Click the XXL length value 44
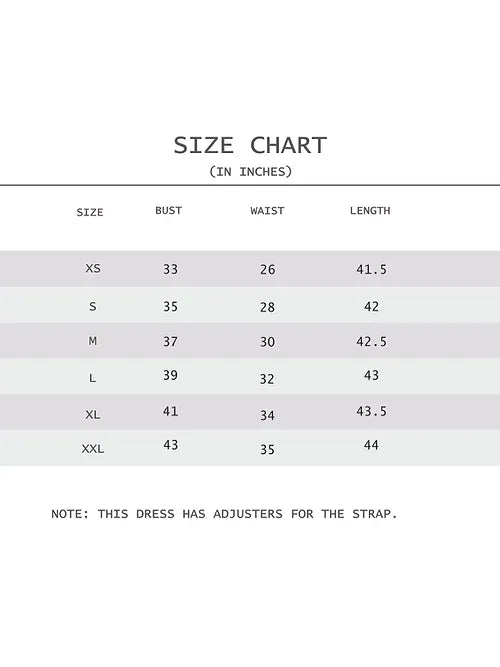This screenshot has height=667, width=500. (x=371, y=445)
